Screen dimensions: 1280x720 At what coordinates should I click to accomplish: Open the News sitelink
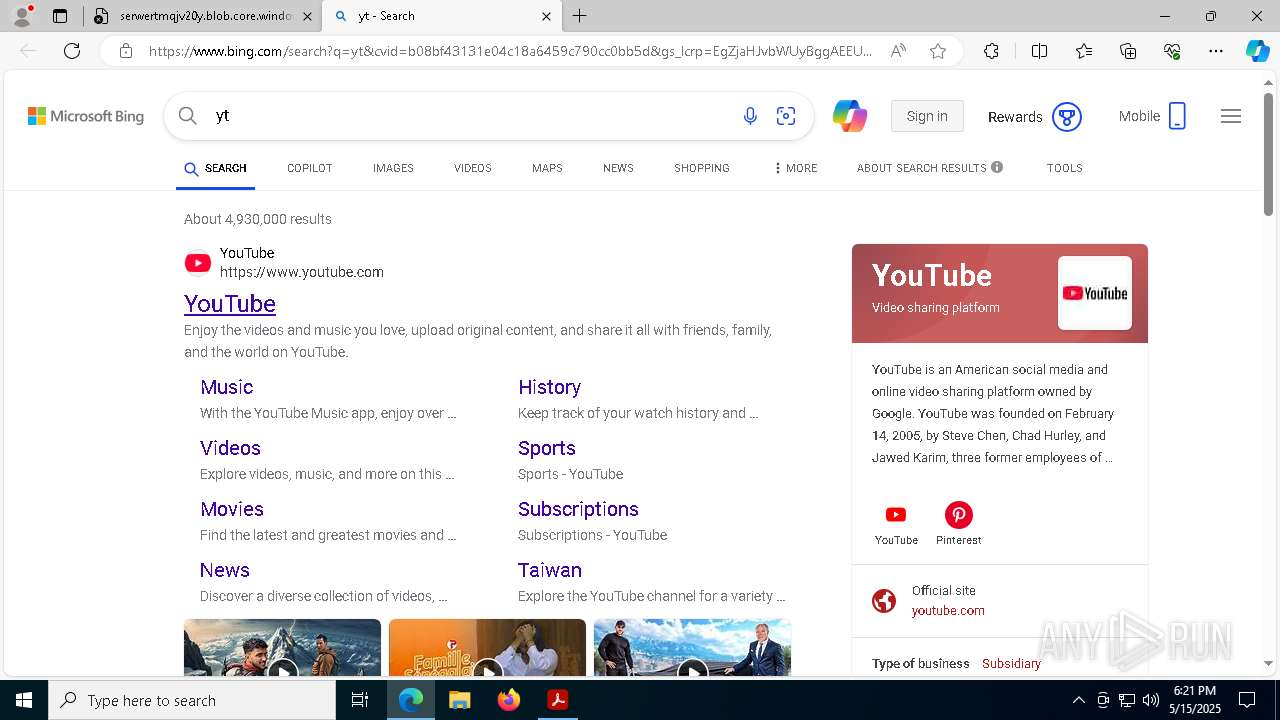tap(225, 570)
